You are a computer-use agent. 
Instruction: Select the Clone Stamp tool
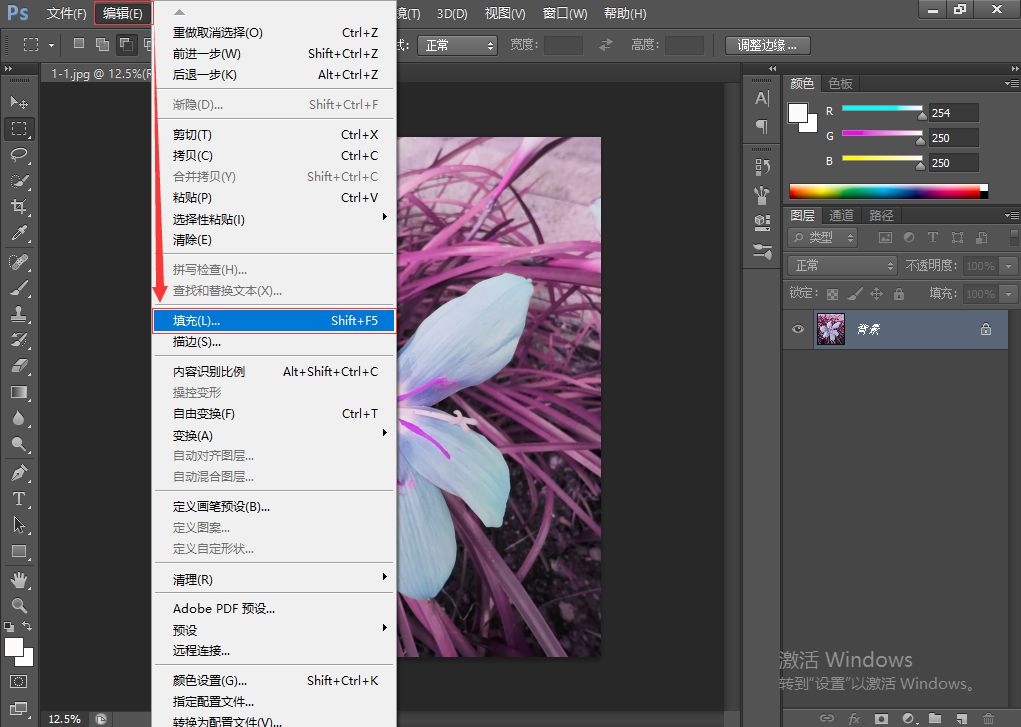tap(19, 313)
